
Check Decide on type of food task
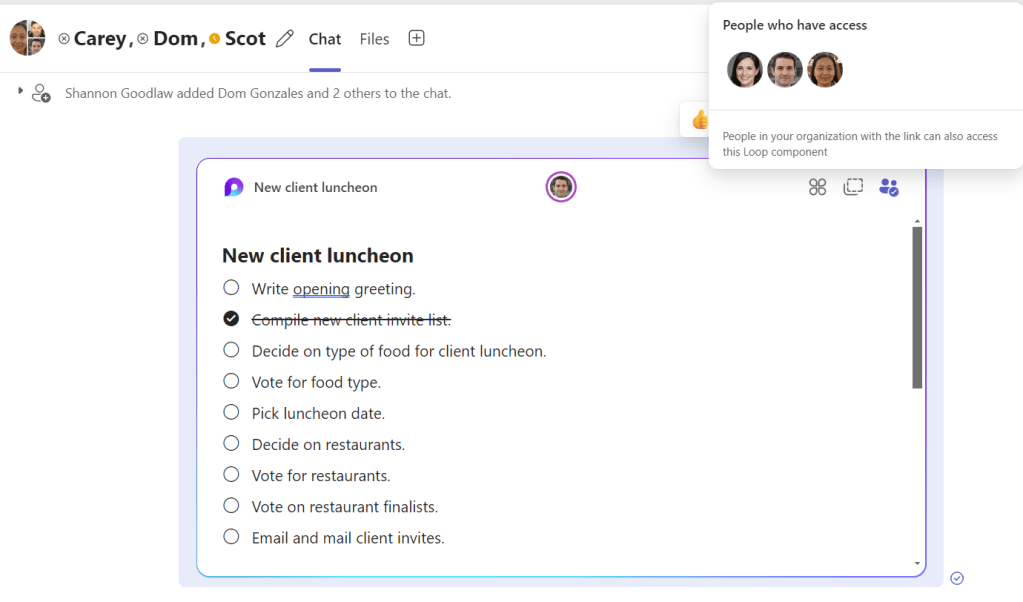(231, 350)
